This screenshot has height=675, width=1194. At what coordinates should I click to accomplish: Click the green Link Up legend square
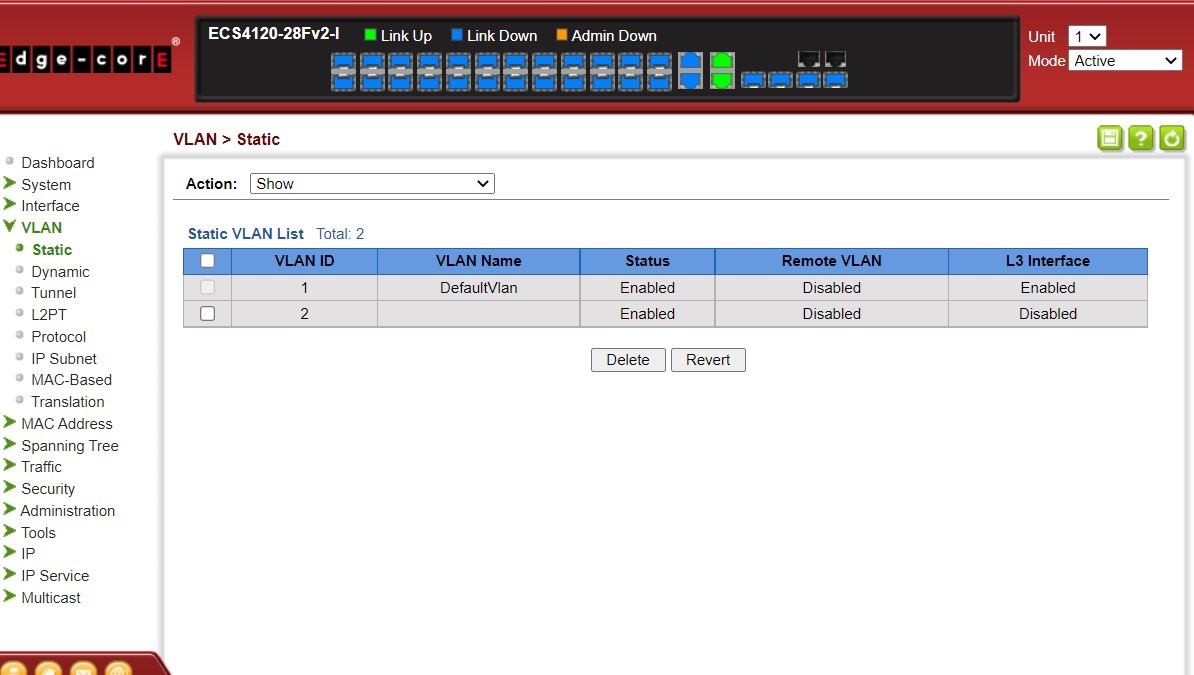click(371, 35)
